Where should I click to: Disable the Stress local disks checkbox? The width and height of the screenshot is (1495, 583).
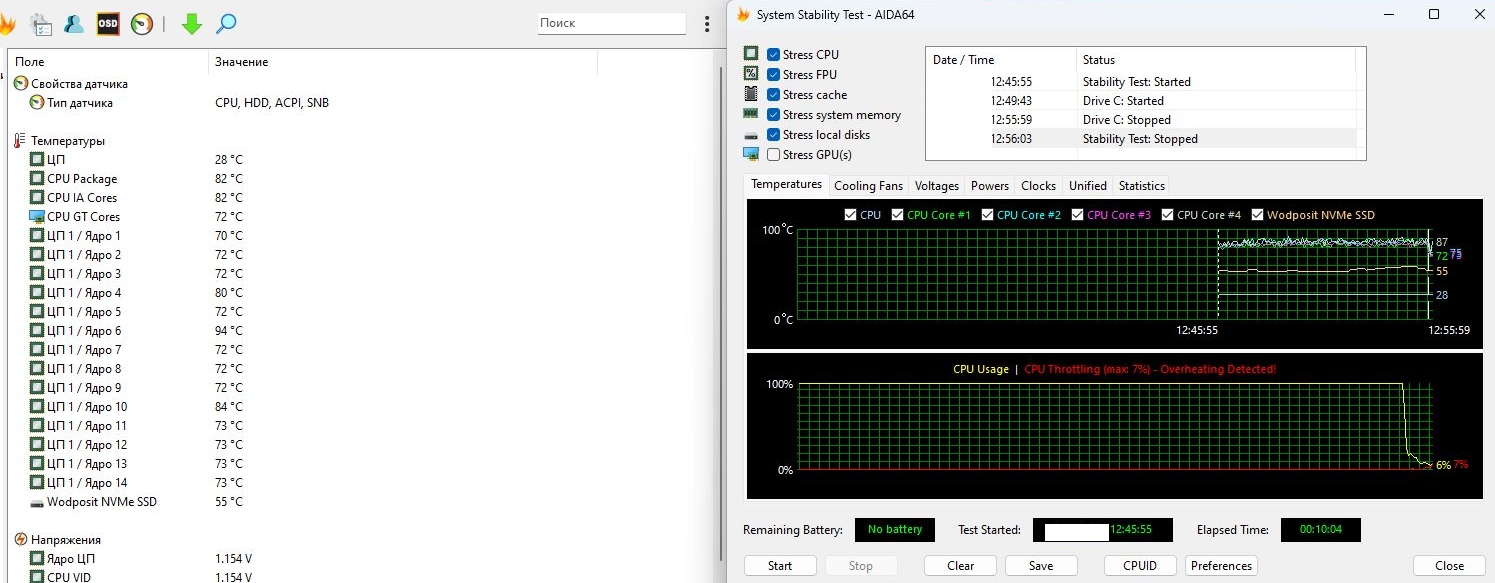(773, 135)
